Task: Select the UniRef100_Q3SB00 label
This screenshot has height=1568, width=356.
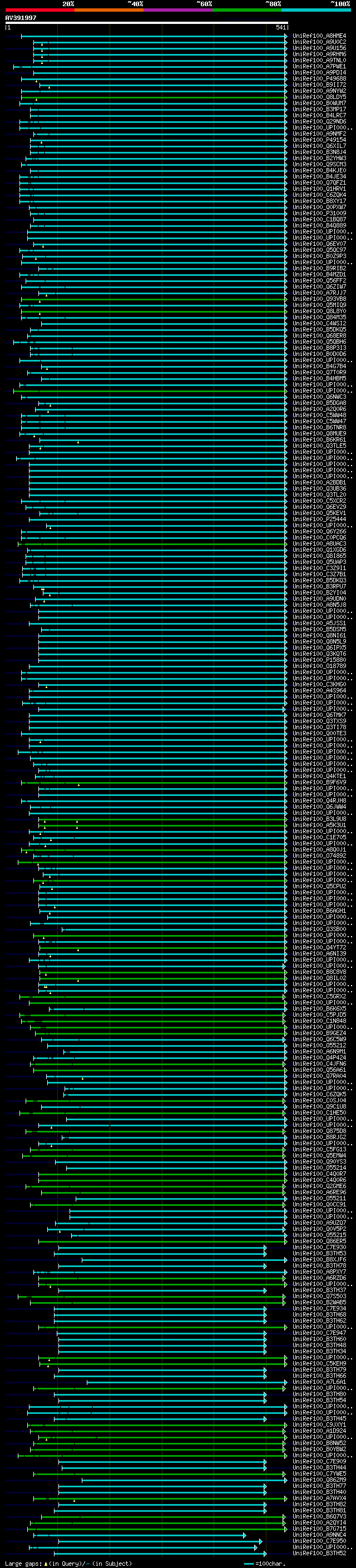Action: click(x=319, y=929)
